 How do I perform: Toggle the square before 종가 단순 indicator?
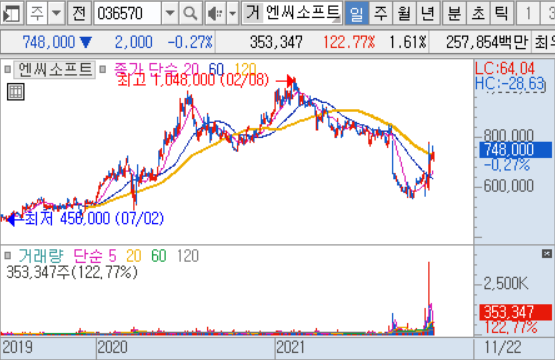coord(103,69)
